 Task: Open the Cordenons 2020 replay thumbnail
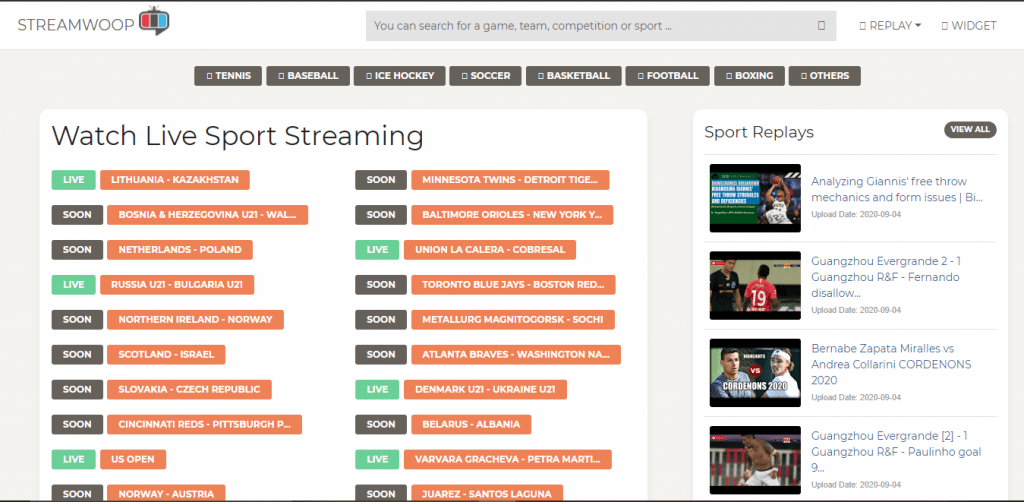(755, 373)
